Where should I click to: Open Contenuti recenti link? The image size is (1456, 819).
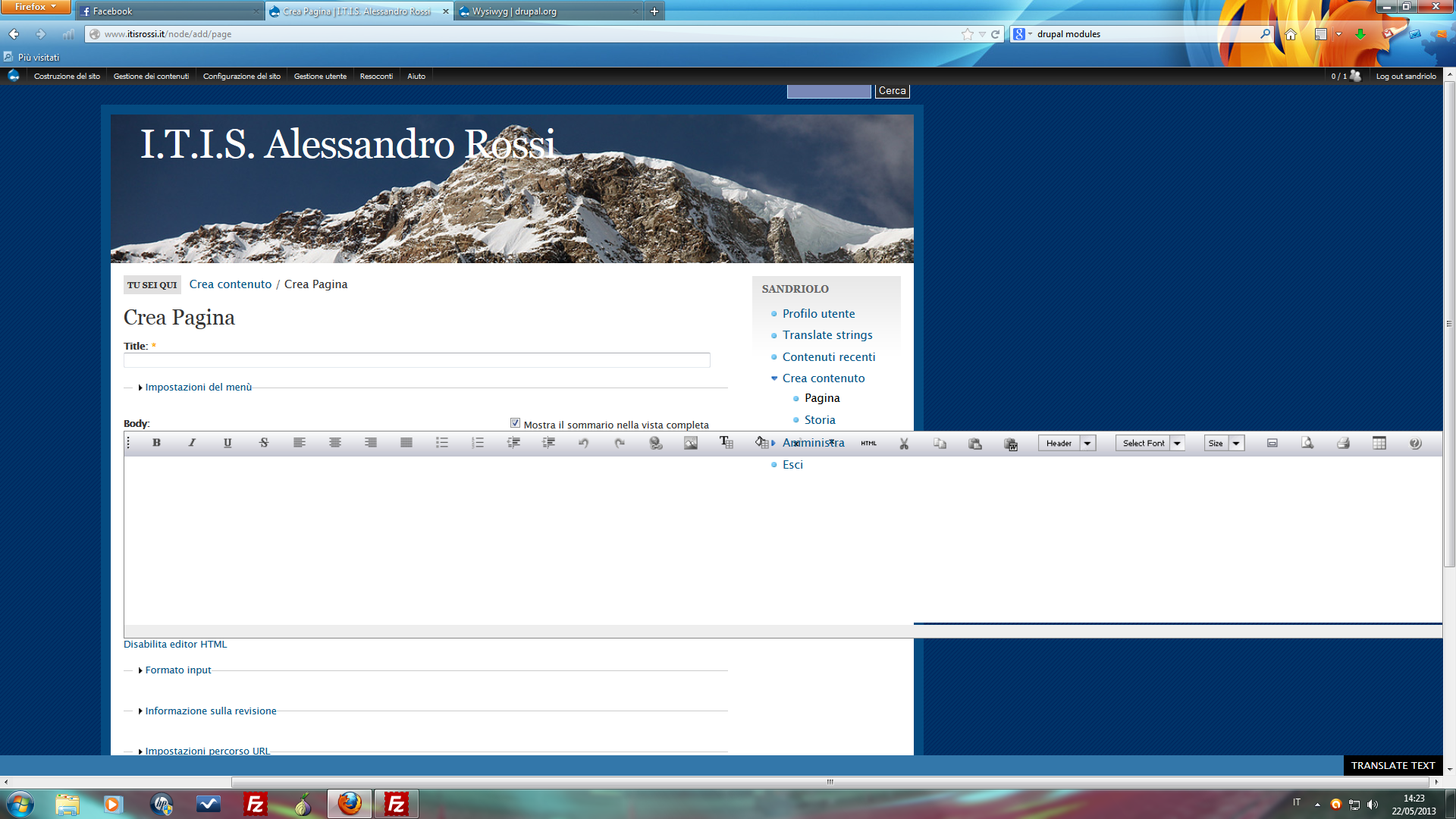[829, 356]
